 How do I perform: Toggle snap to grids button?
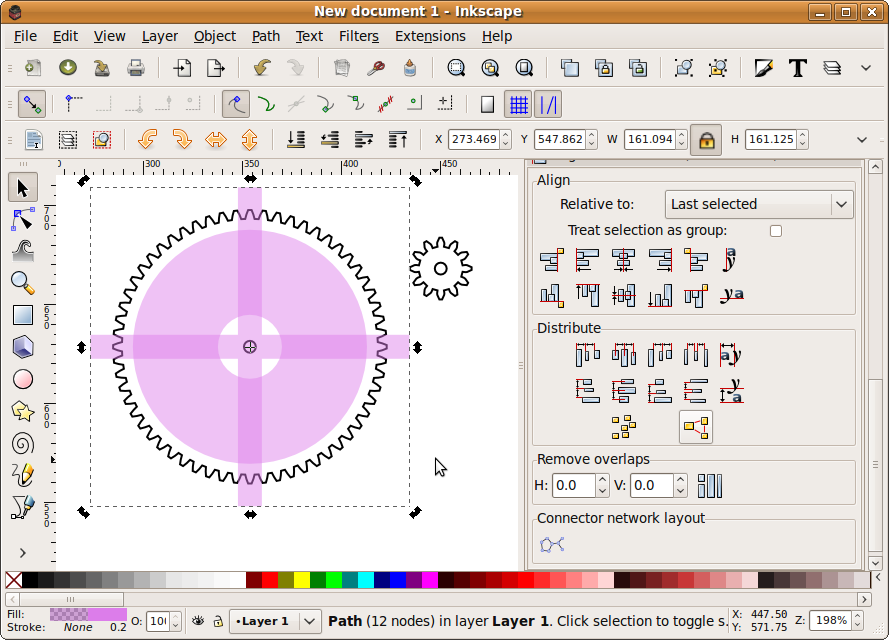[x=518, y=104]
